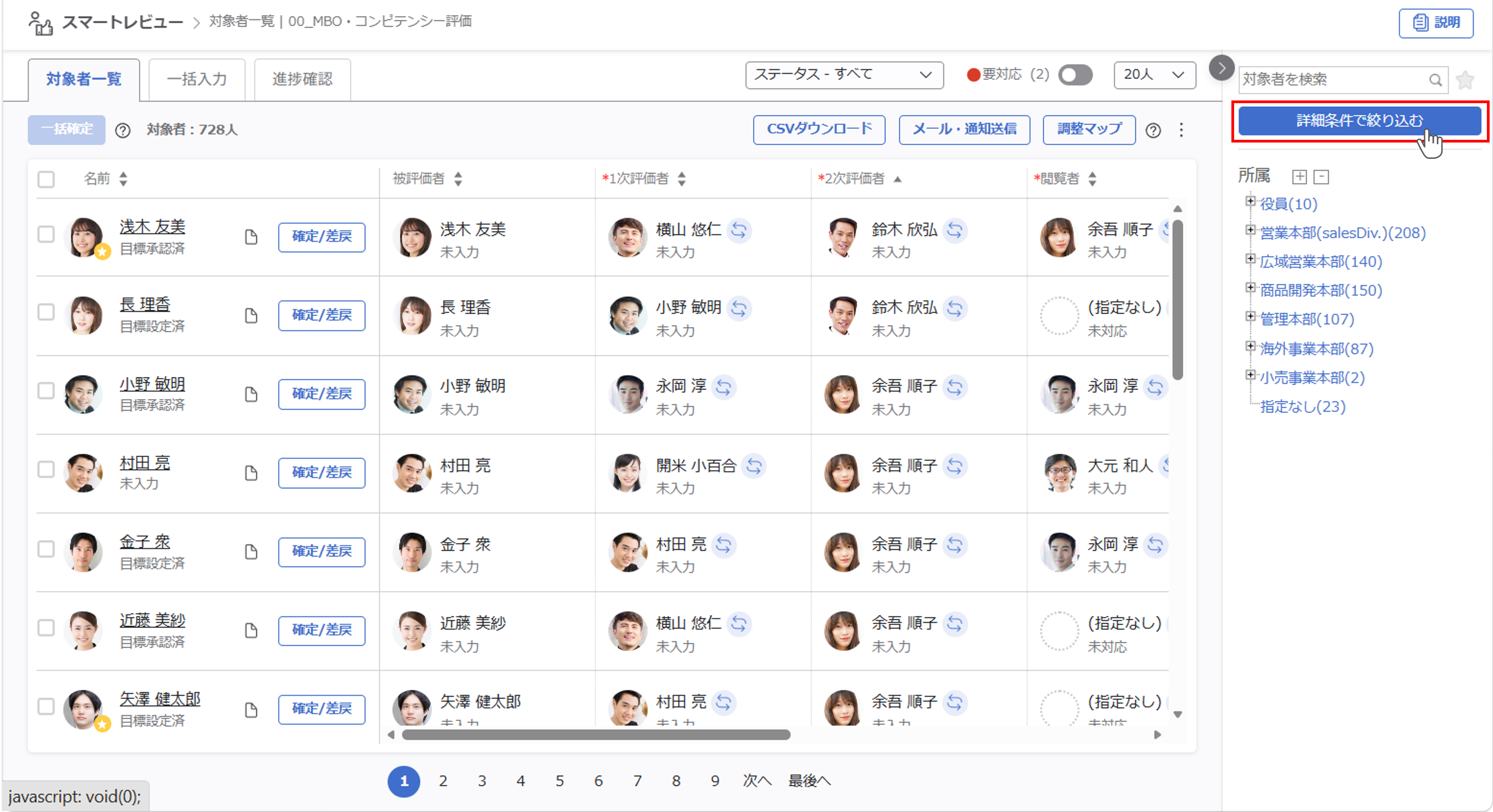1493x812 pixels.
Task: Check the 近藤 美紗 row checkbox
Action: click(46, 628)
